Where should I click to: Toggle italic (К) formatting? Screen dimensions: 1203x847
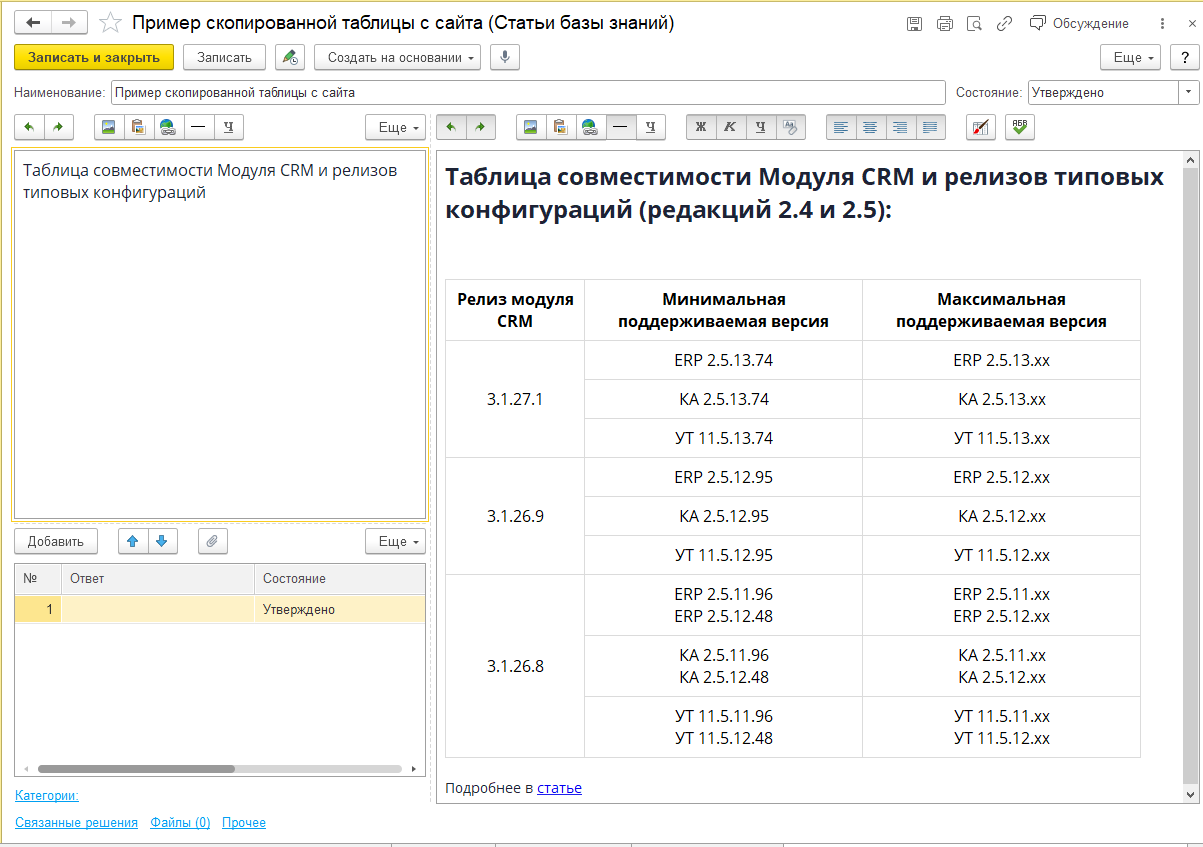731,127
